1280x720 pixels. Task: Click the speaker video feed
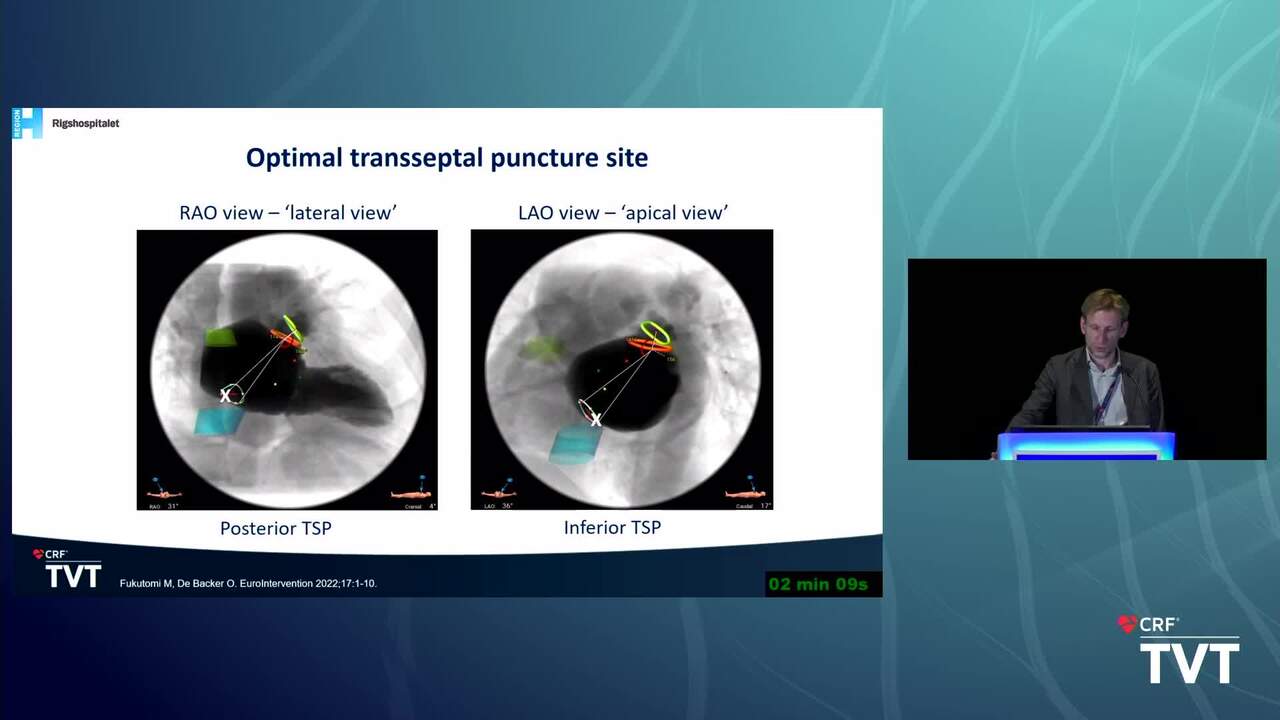click(1087, 359)
